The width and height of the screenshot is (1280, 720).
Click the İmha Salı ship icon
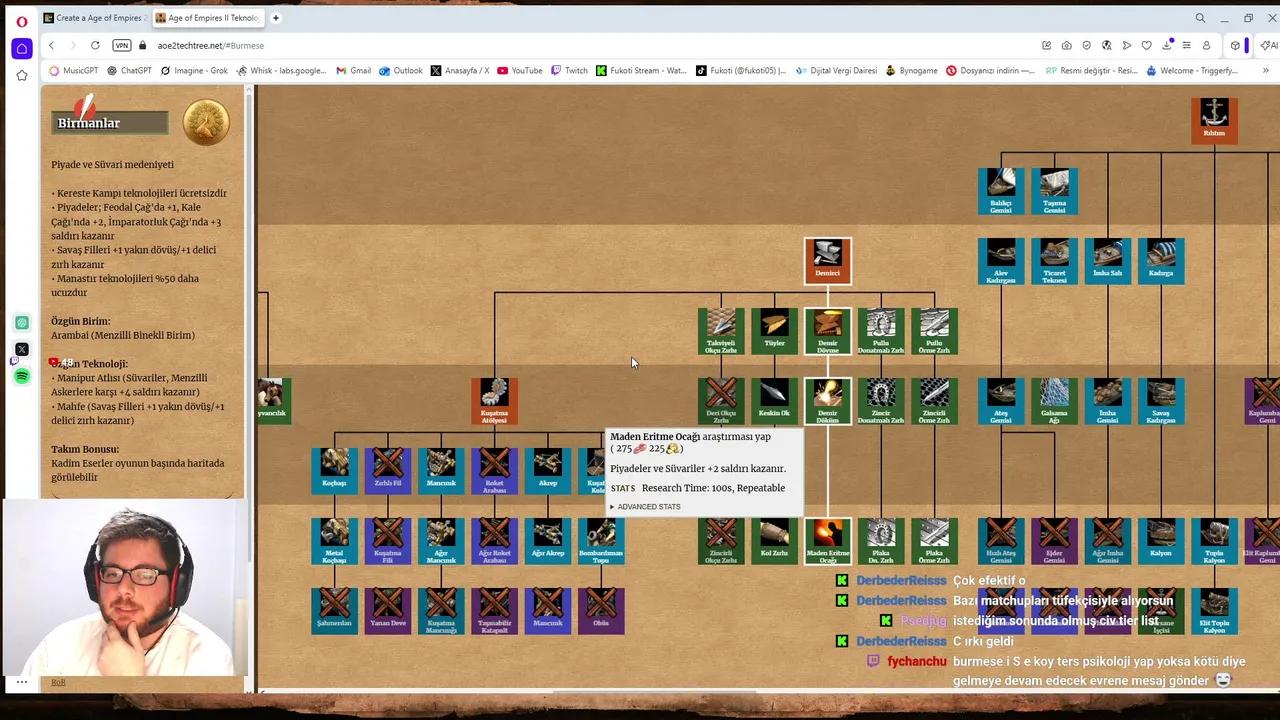tap(1108, 261)
